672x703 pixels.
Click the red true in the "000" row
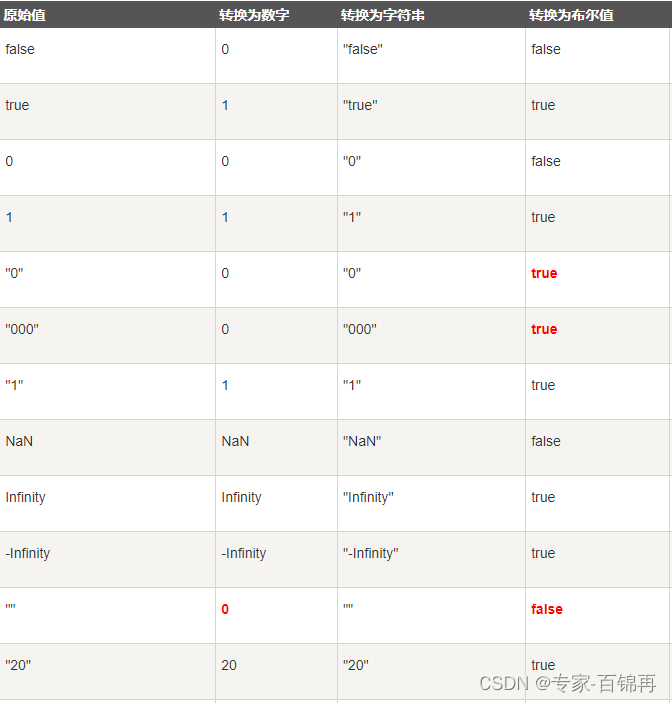click(544, 329)
